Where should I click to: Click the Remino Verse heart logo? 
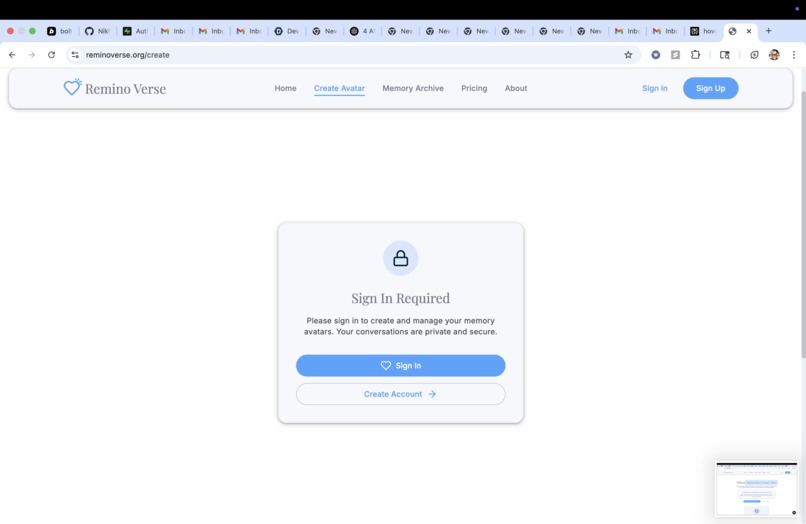point(72,87)
